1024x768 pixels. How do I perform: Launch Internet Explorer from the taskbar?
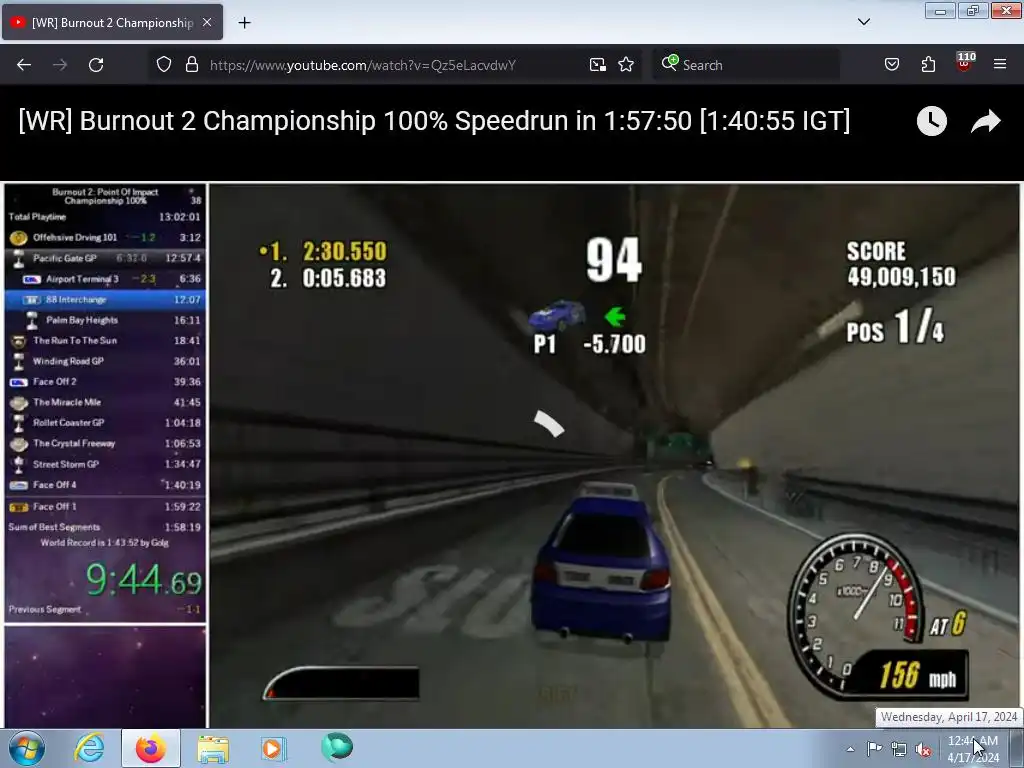[x=89, y=748]
